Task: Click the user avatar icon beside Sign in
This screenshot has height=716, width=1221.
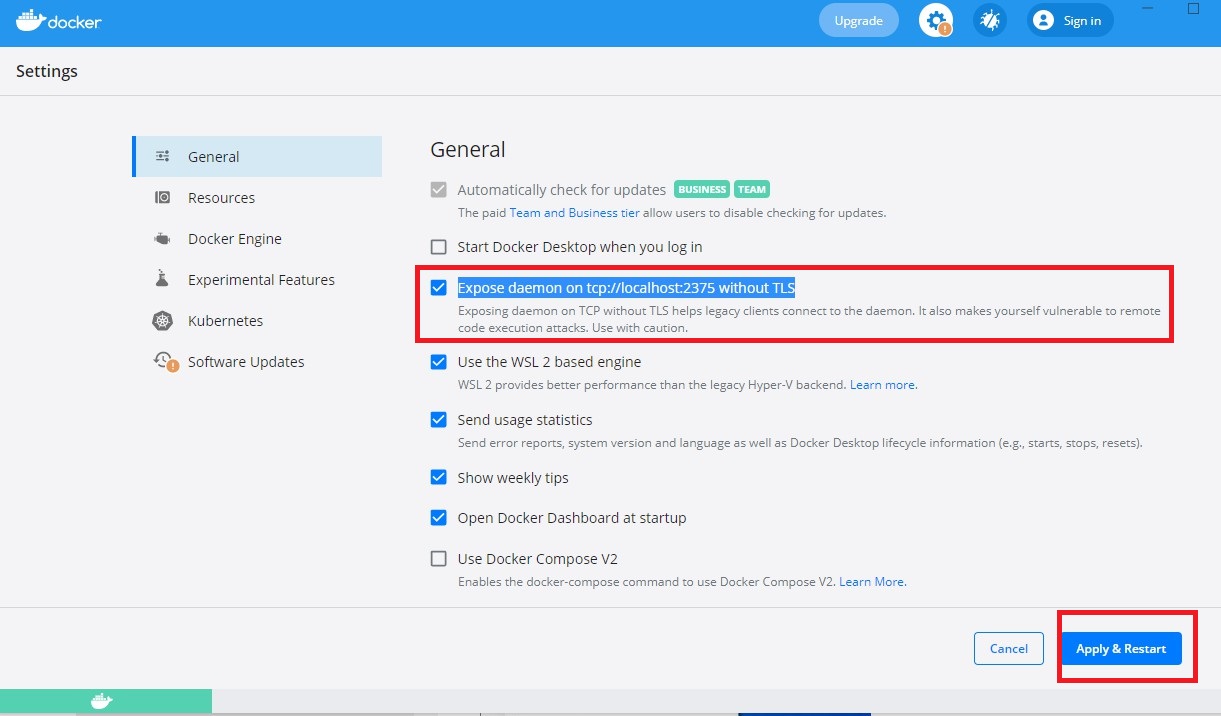Action: tap(1043, 20)
